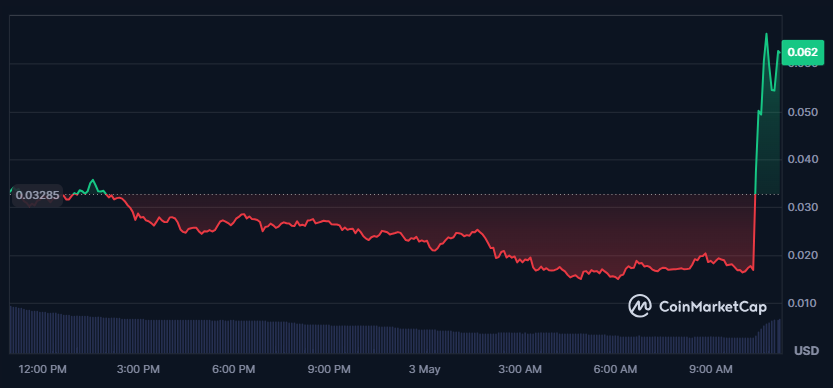Click the USD currency label
The width and height of the screenshot is (833, 388).
click(805, 351)
